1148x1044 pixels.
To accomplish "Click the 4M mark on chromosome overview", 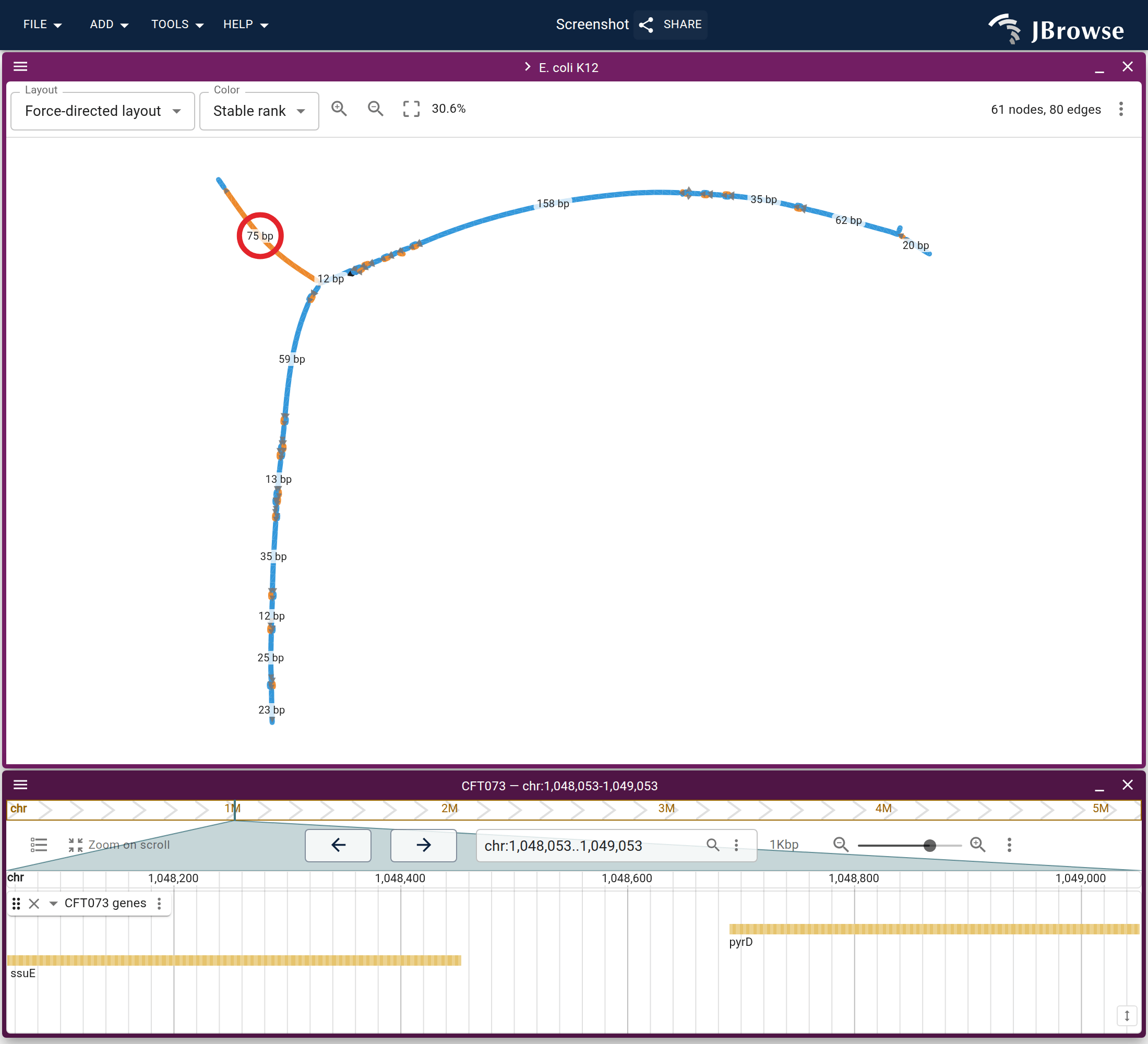I will point(883,808).
